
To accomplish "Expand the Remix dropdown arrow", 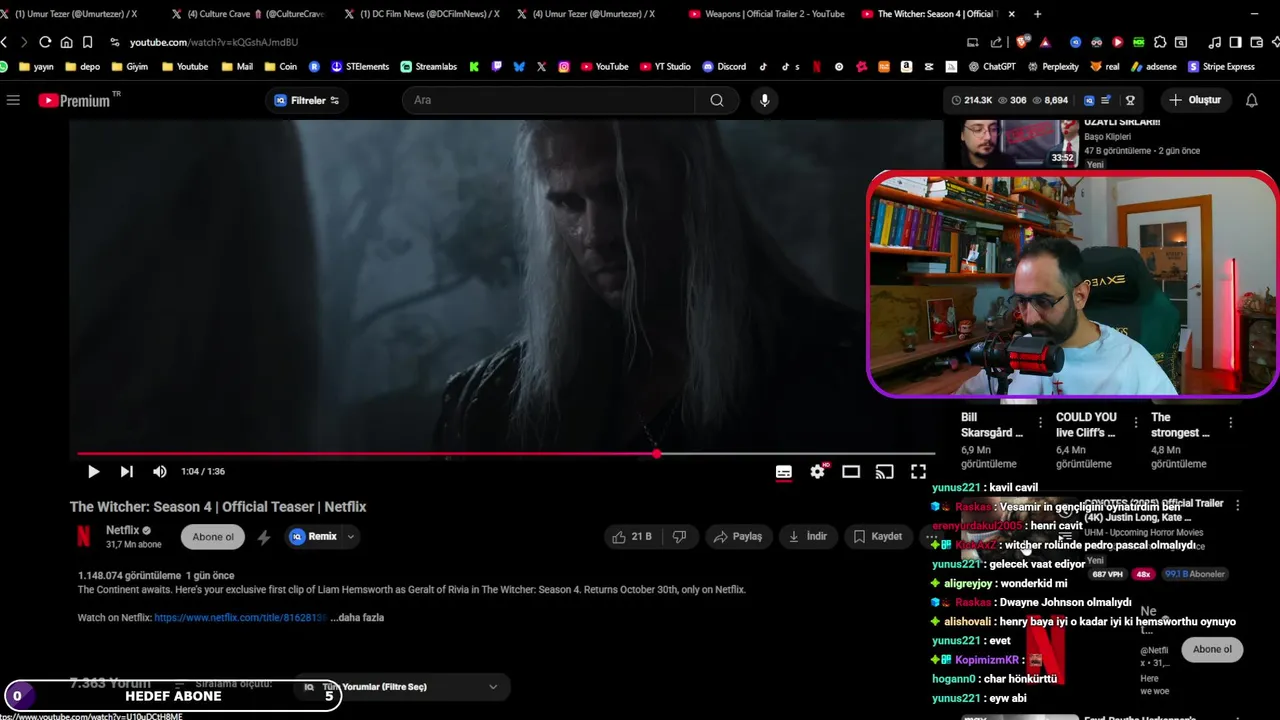I will [350, 537].
